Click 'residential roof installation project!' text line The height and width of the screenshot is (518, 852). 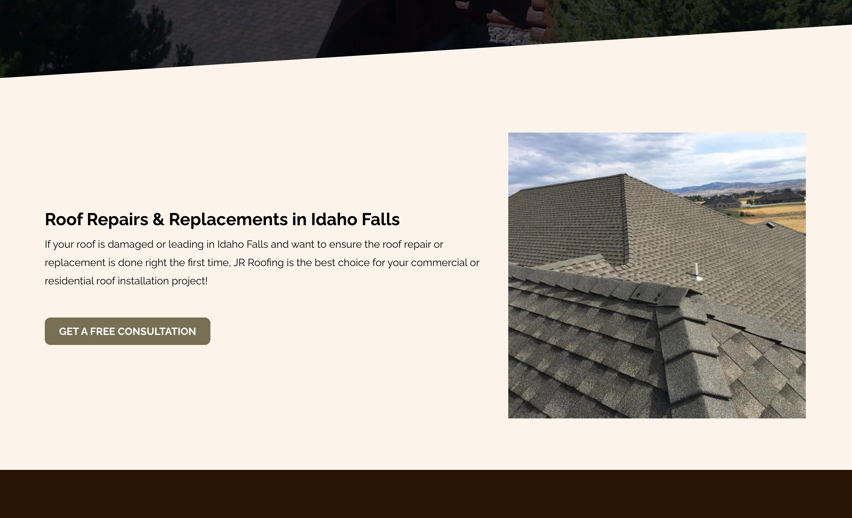(126, 281)
